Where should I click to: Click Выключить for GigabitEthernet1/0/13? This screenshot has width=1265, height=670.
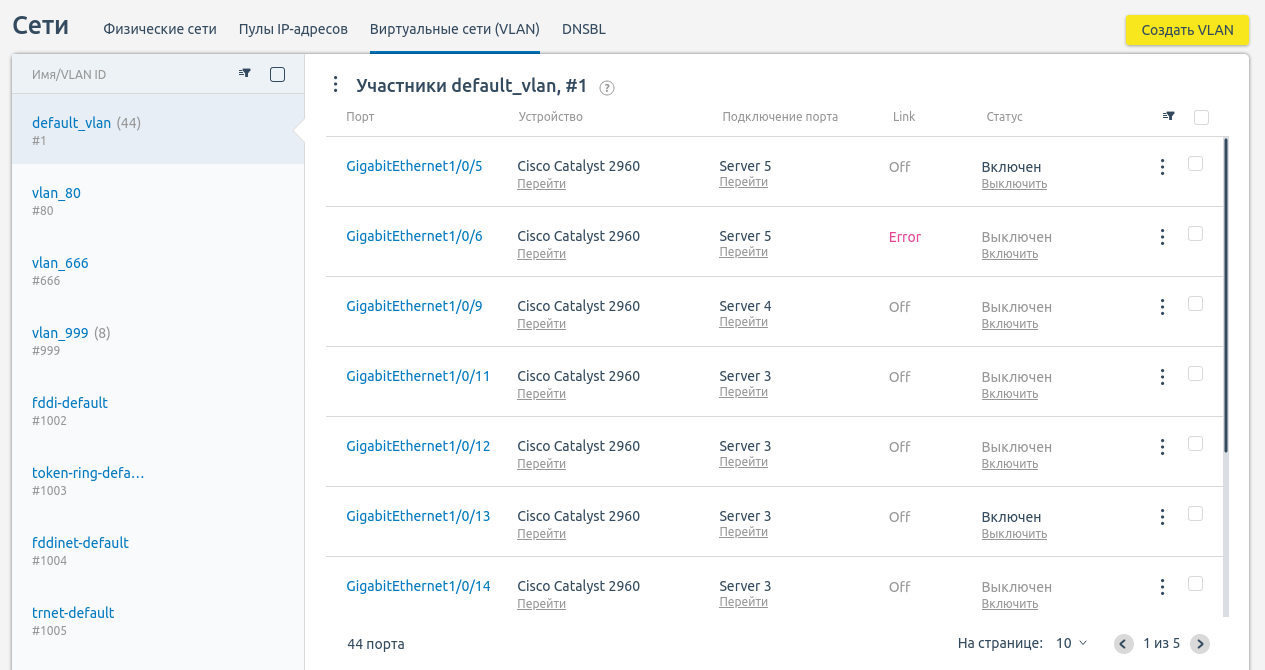[1014, 534]
